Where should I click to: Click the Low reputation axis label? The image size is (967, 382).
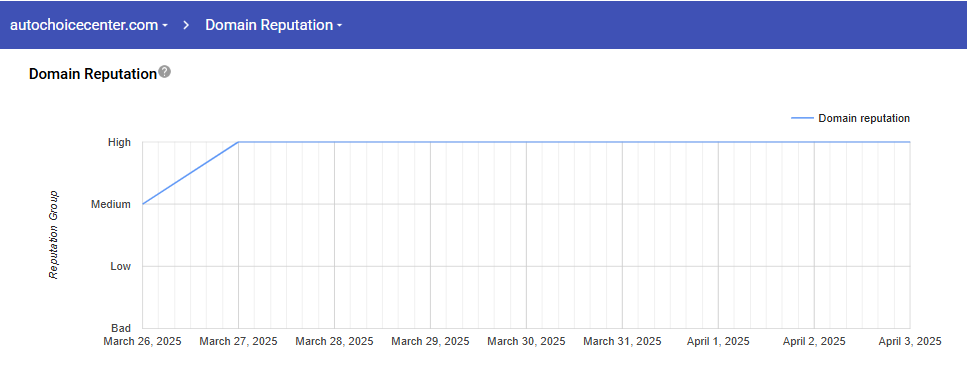[x=120, y=266]
